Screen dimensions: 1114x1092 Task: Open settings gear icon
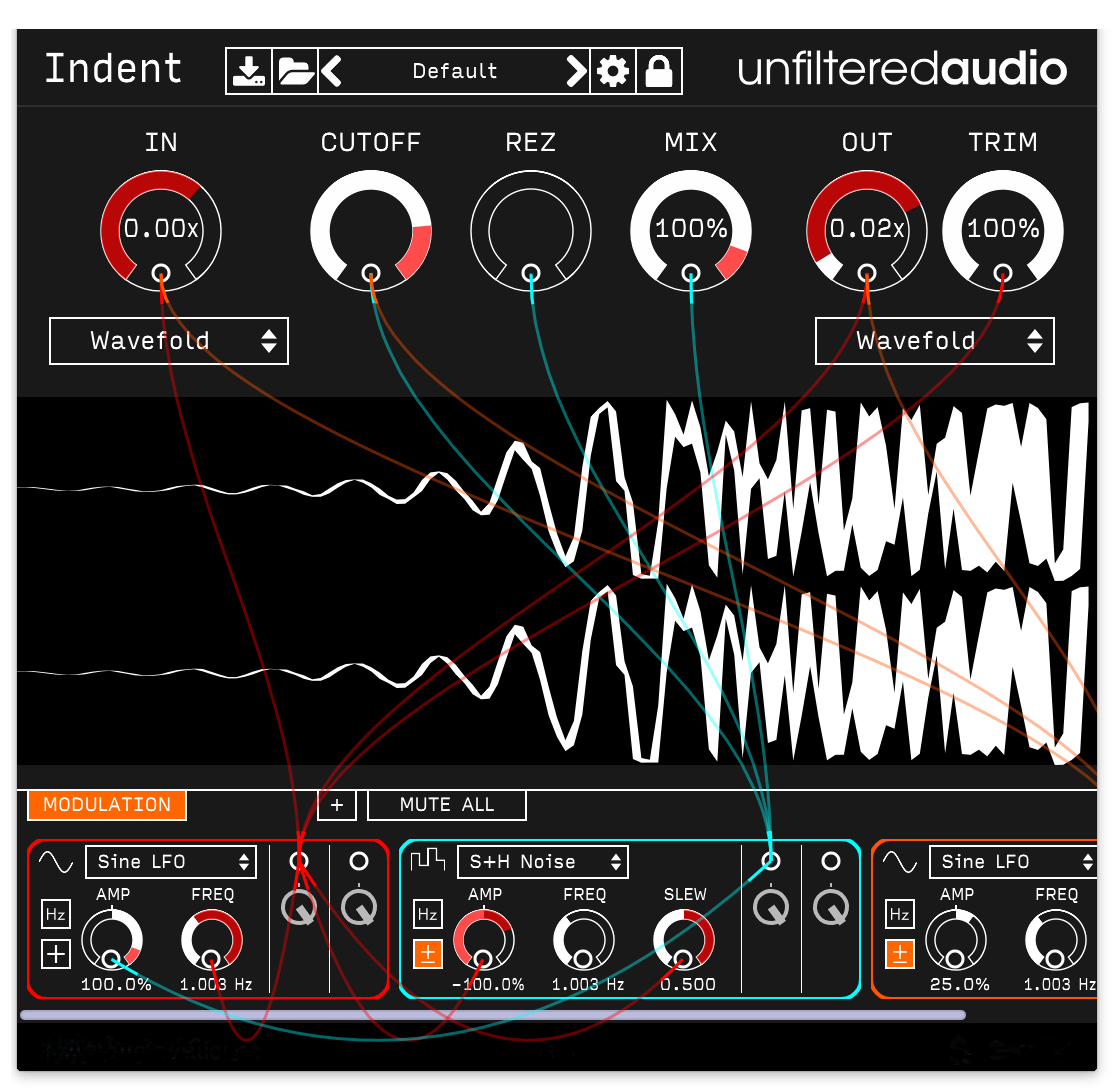(x=612, y=71)
